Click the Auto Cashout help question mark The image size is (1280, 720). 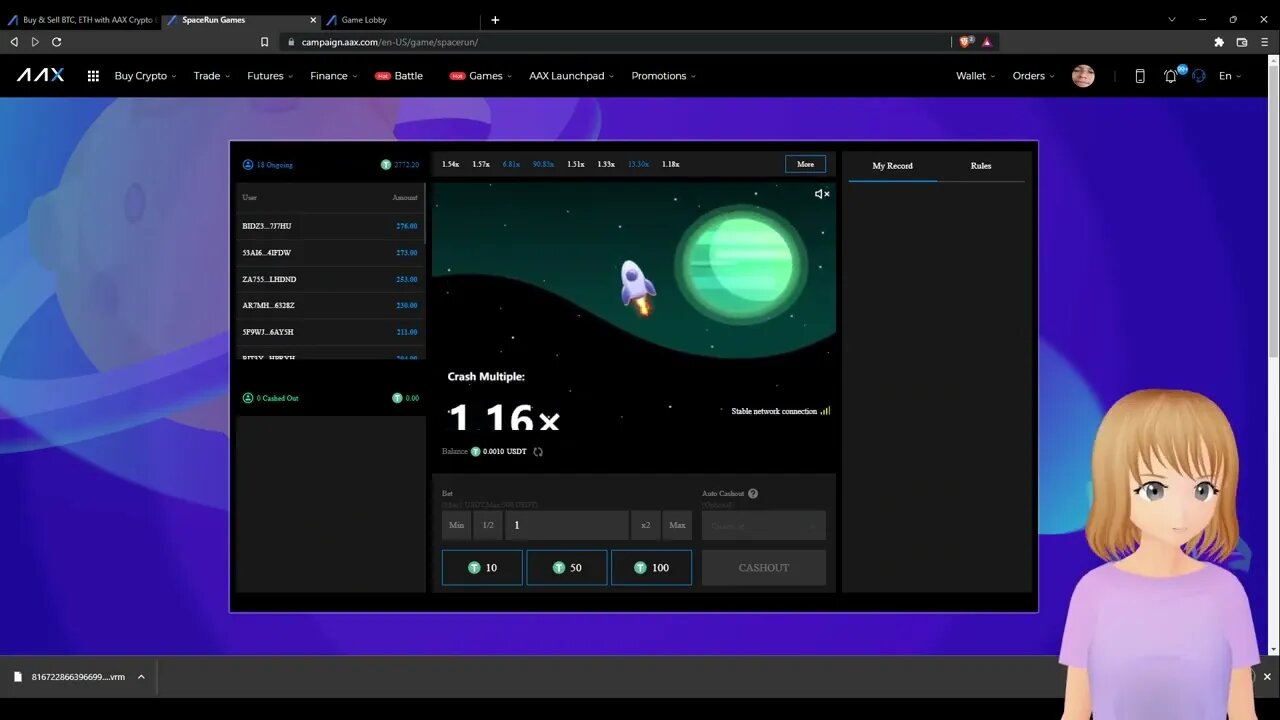click(x=753, y=493)
